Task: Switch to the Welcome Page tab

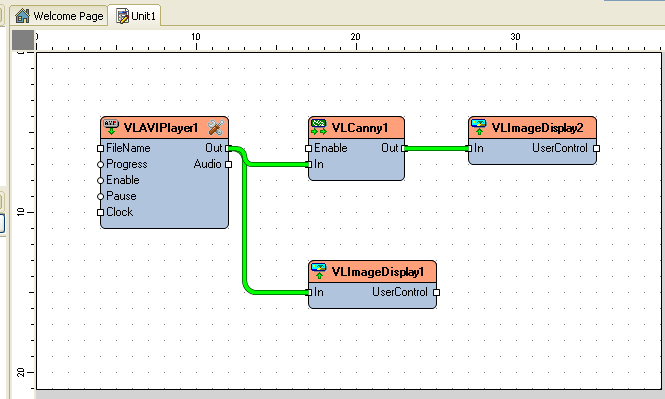Action: (x=59, y=16)
